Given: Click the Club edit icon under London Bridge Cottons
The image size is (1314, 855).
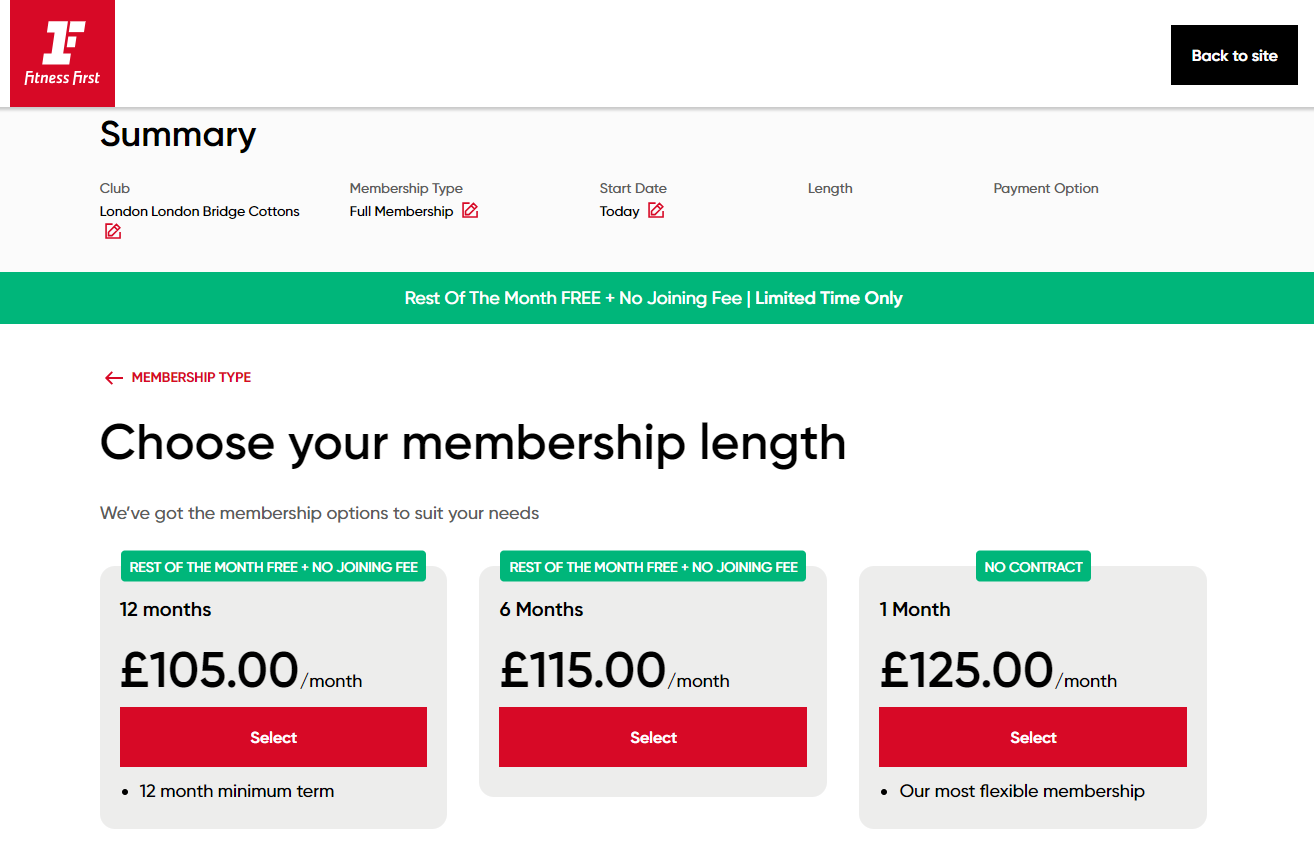Looking at the screenshot, I should 112,231.
